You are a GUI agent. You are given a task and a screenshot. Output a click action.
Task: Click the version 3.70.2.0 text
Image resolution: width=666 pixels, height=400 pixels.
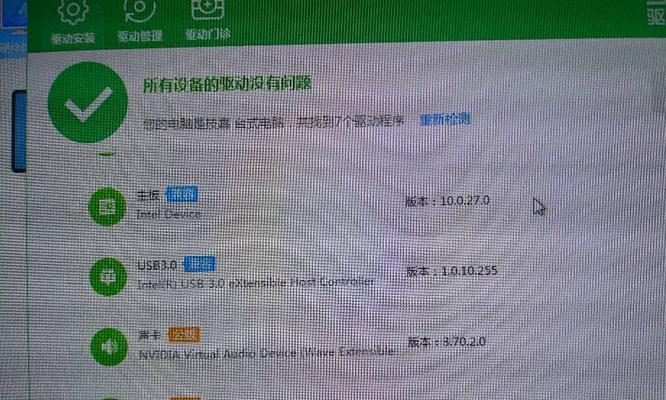tap(447, 342)
